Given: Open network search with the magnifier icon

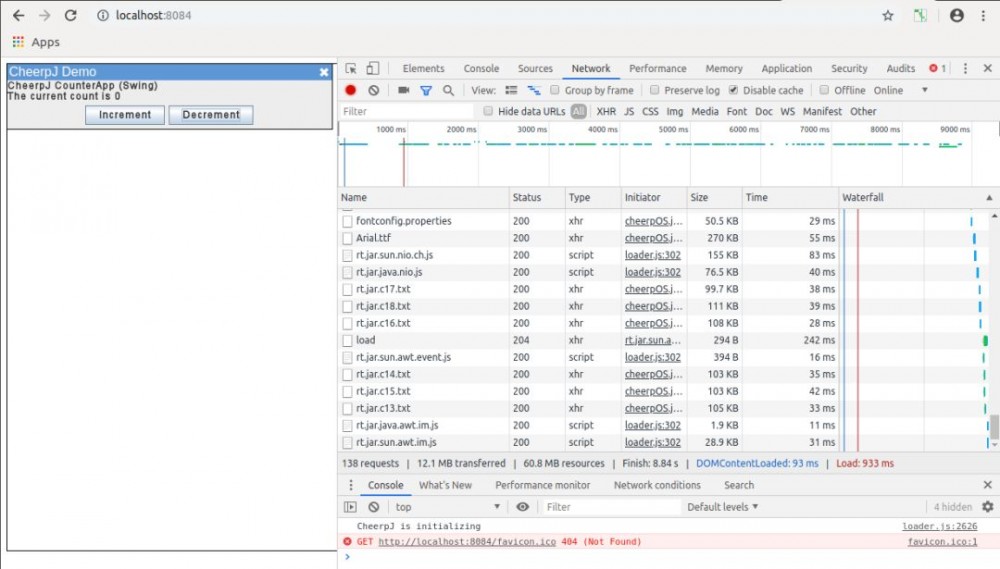Looking at the screenshot, I should [448, 90].
